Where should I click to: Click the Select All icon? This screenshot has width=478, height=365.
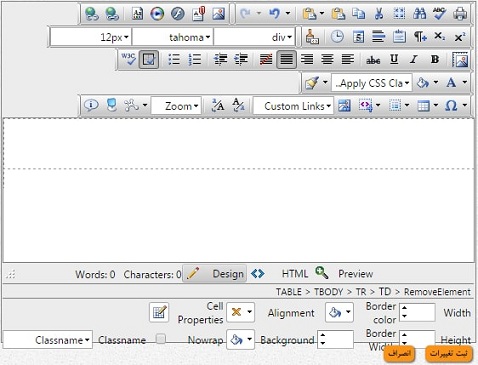pyautogui.click(x=399, y=14)
